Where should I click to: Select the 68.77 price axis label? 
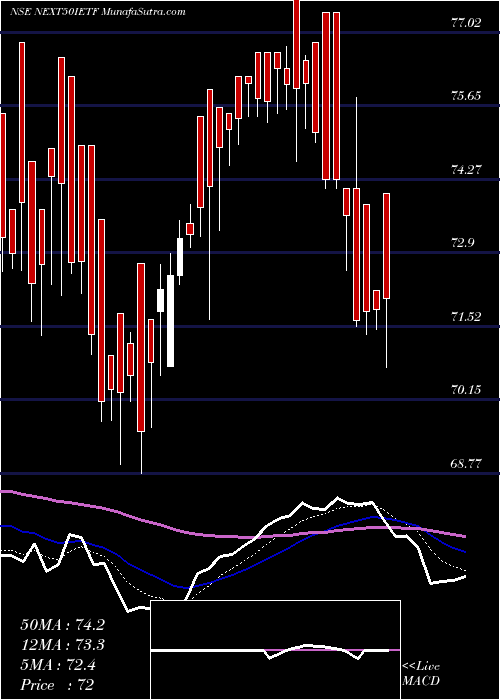(x=467, y=464)
